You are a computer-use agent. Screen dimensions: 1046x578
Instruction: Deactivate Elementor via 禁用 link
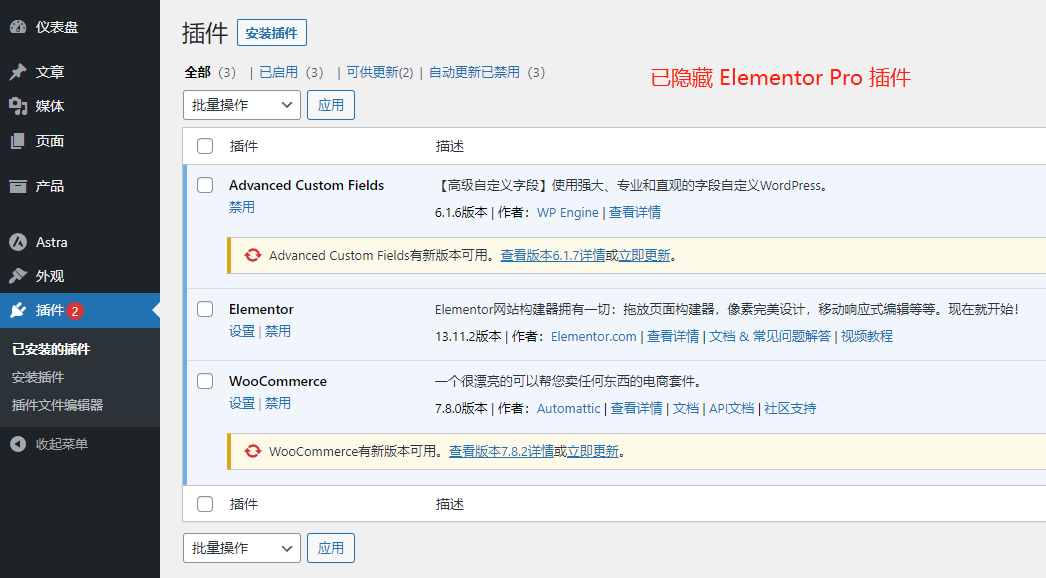(x=278, y=331)
